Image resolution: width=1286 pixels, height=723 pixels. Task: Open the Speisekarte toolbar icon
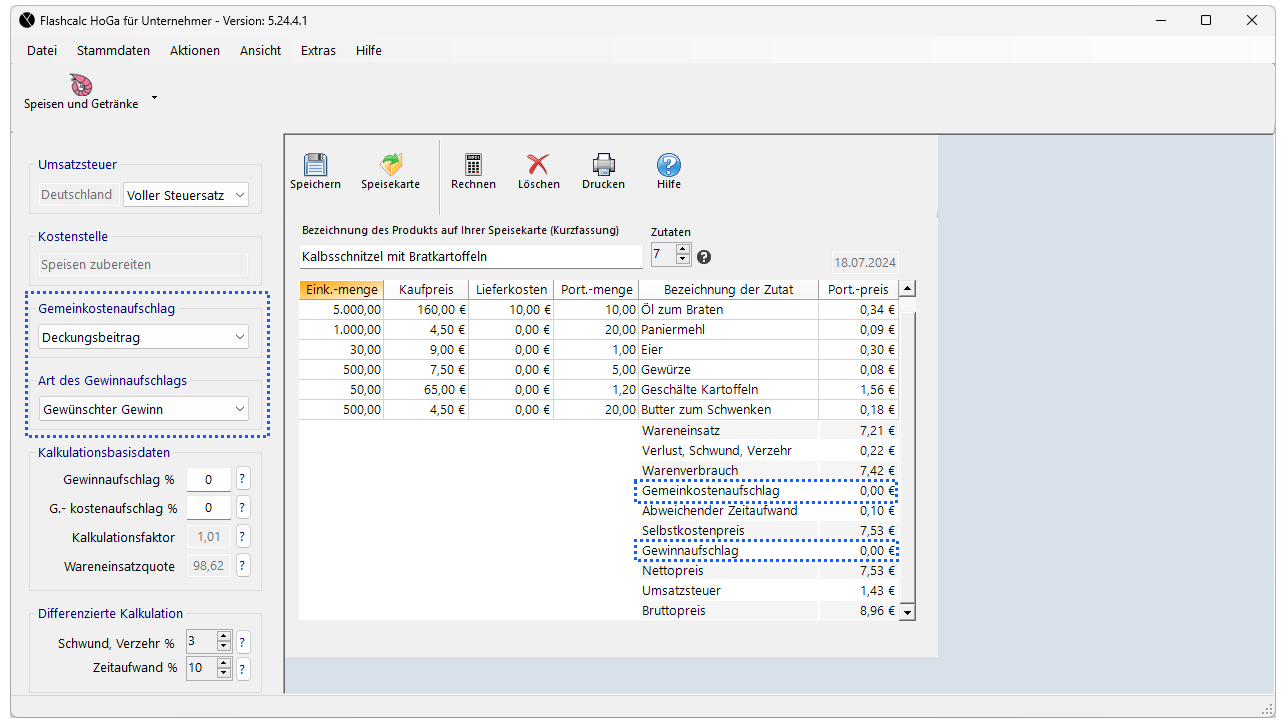click(x=390, y=165)
